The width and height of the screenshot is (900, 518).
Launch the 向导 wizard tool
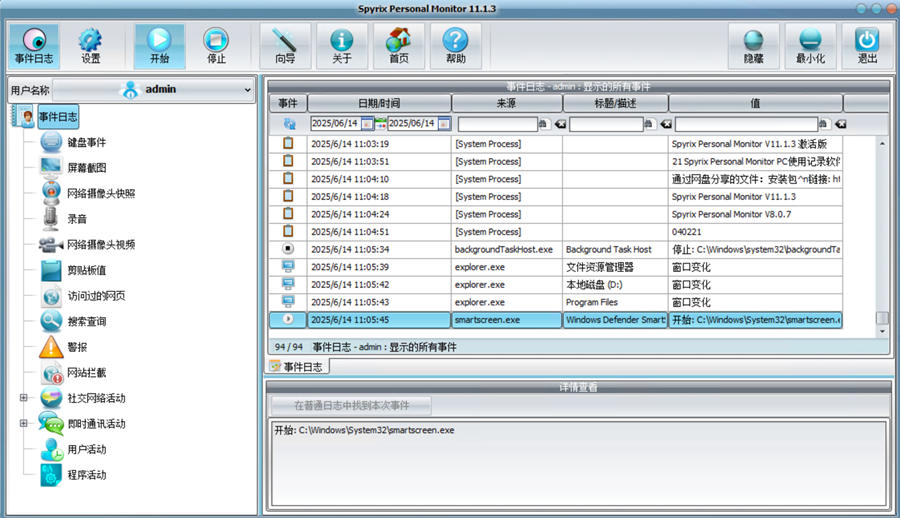(x=285, y=46)
